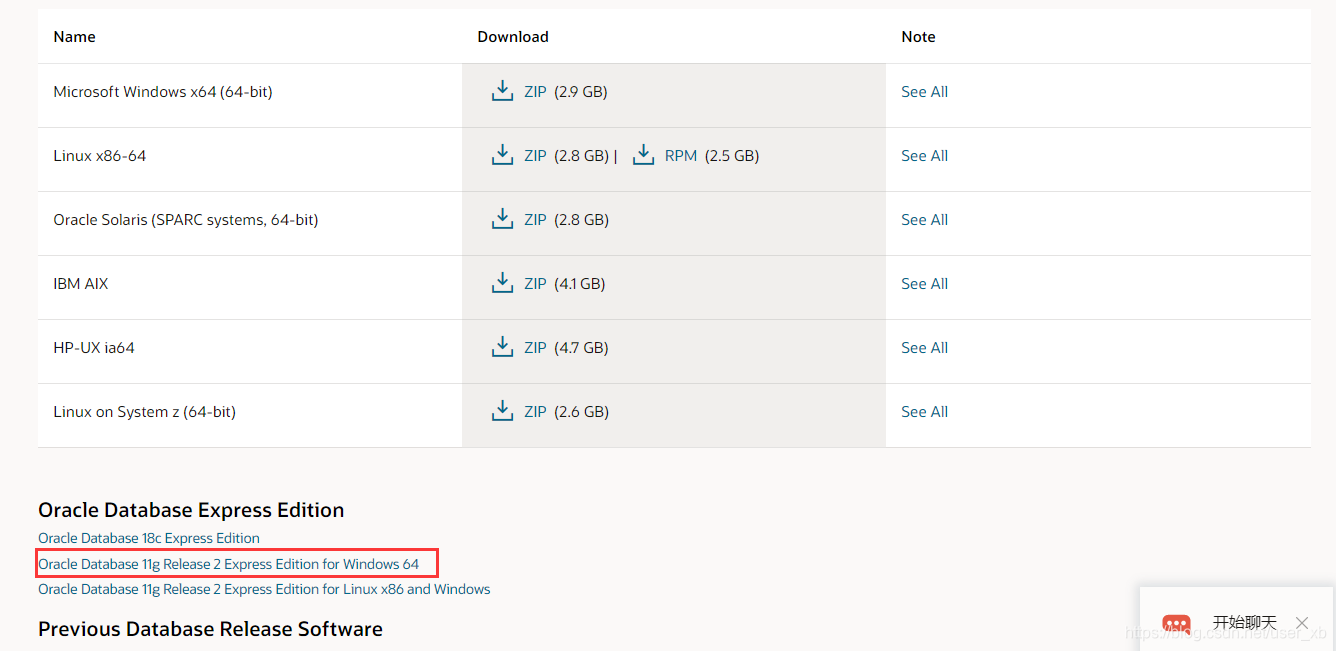Click the (4.1 GB) size text
The image size is (1336, 651).
tap(579, 284)
